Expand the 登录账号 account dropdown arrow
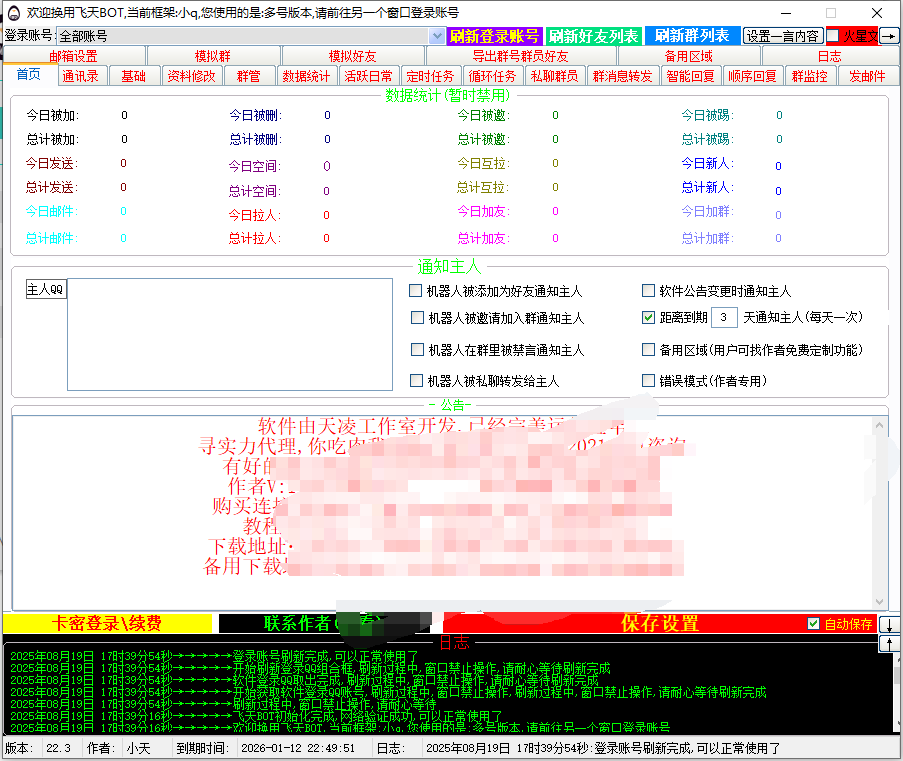Screen dimensions: 903x761 (x=437, y=36)
